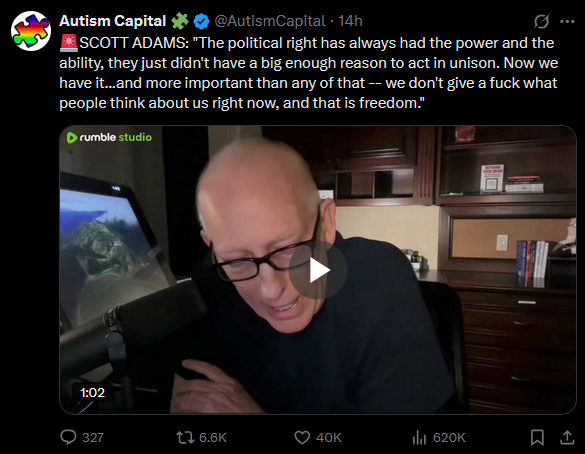Screen dimensions: 585x454
Task: Click the share upload arrow icon
Action: pyautogui.click(x=567, y=437)
